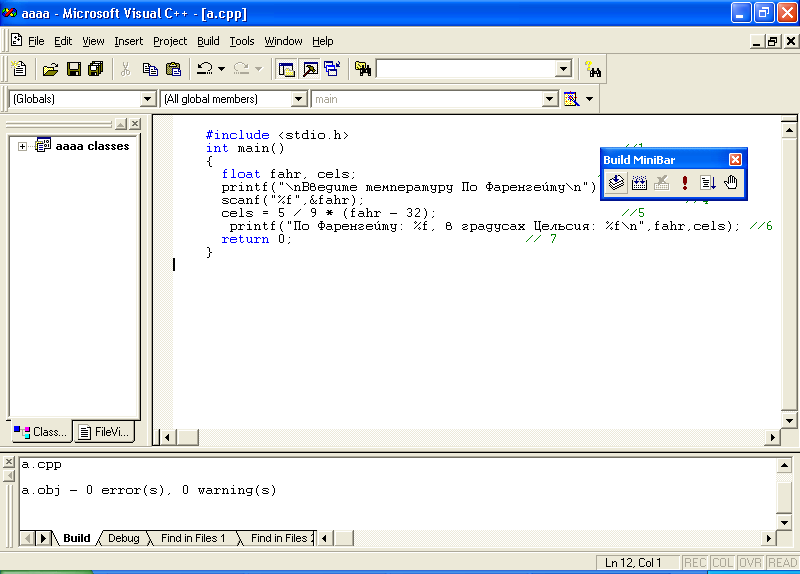Open the Tools menu
Image resolution: width=800 pixels, height=574 pixels.
(x=242, y=41)
